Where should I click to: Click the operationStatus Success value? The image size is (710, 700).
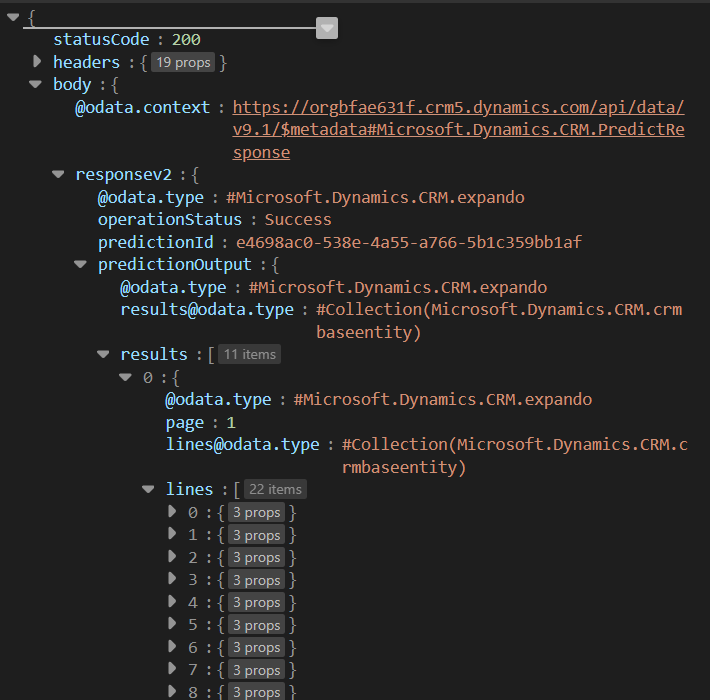point(297,219)
